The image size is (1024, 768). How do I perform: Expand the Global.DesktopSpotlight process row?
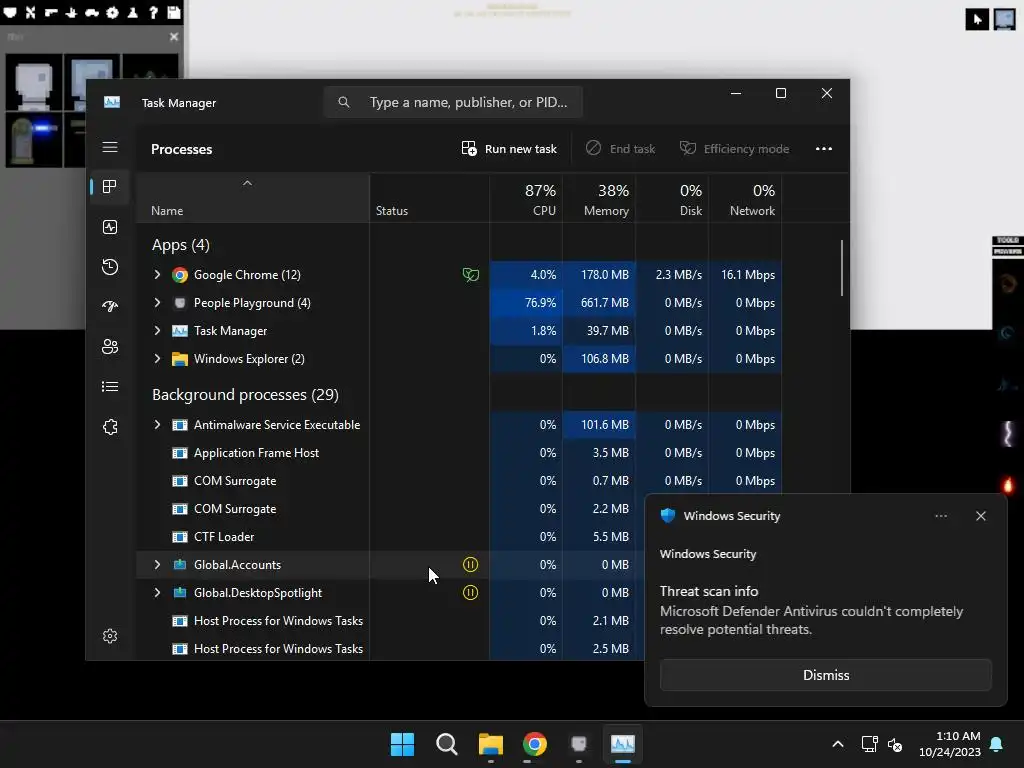[157, 593]
